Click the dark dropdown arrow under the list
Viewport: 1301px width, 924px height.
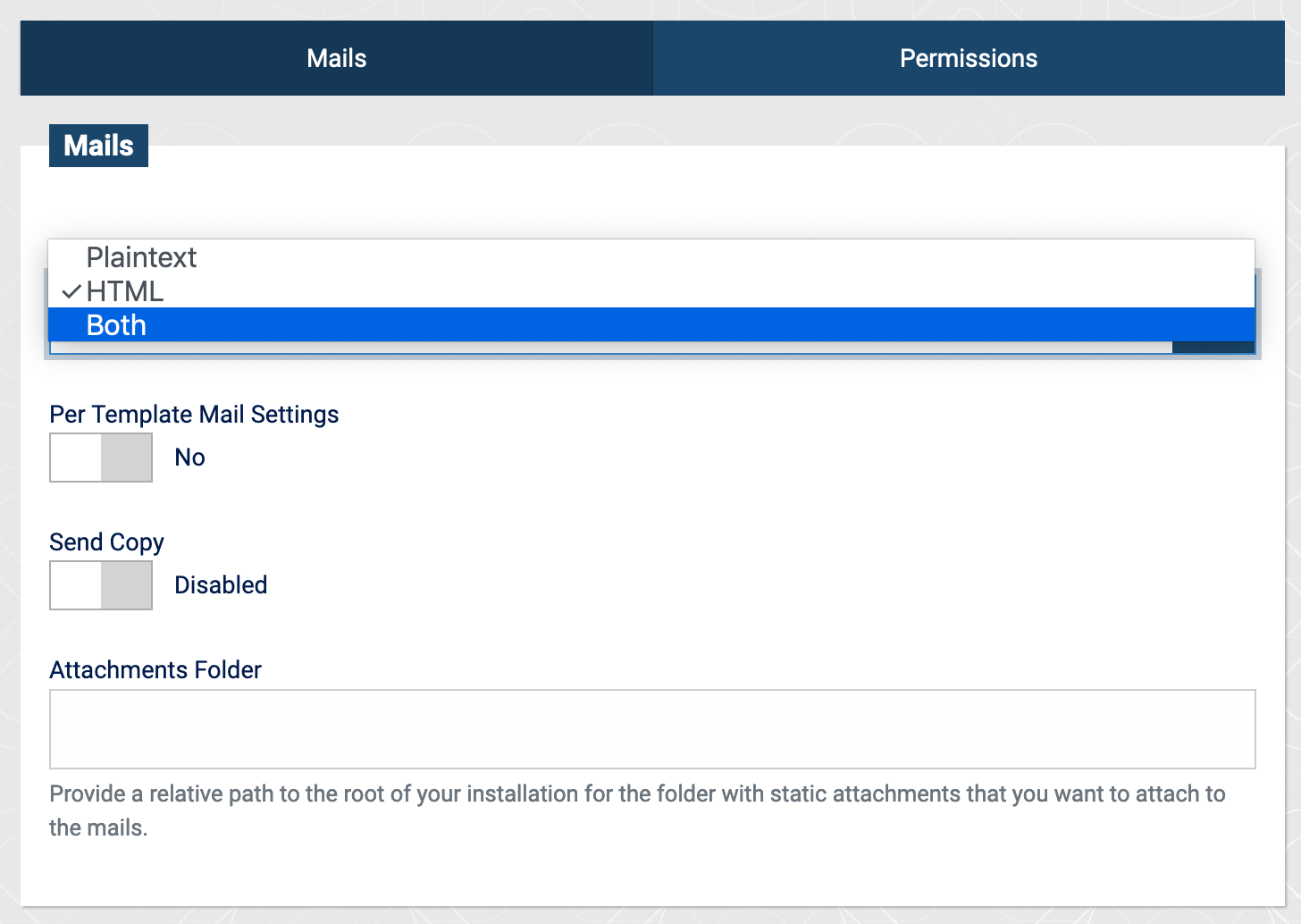pyautogui.click(x=1213, y=348)
